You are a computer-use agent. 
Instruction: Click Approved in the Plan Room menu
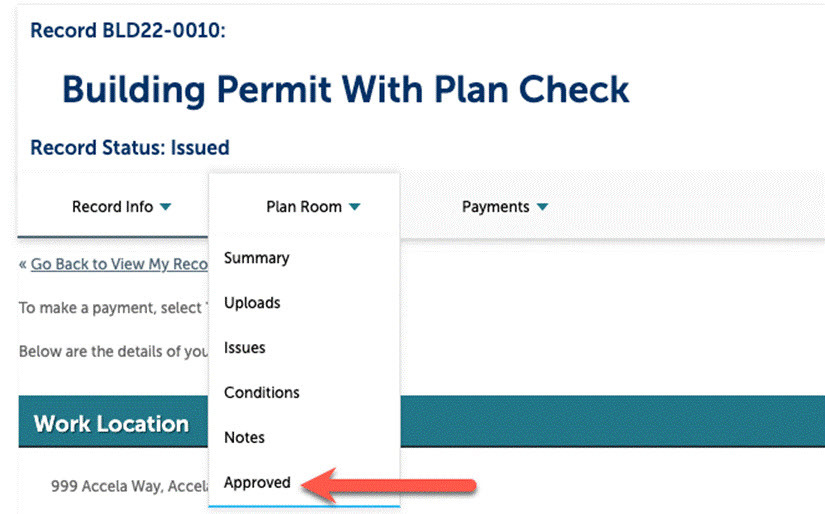[258, 483]
